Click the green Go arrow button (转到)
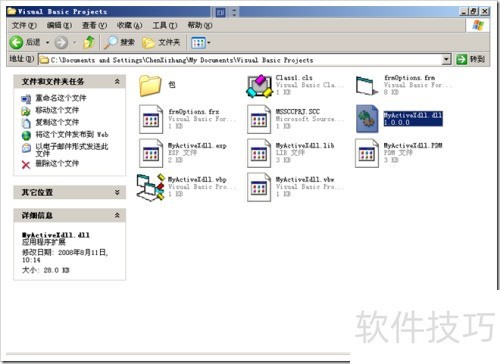 pyautogui.click(x=470, y=59)
